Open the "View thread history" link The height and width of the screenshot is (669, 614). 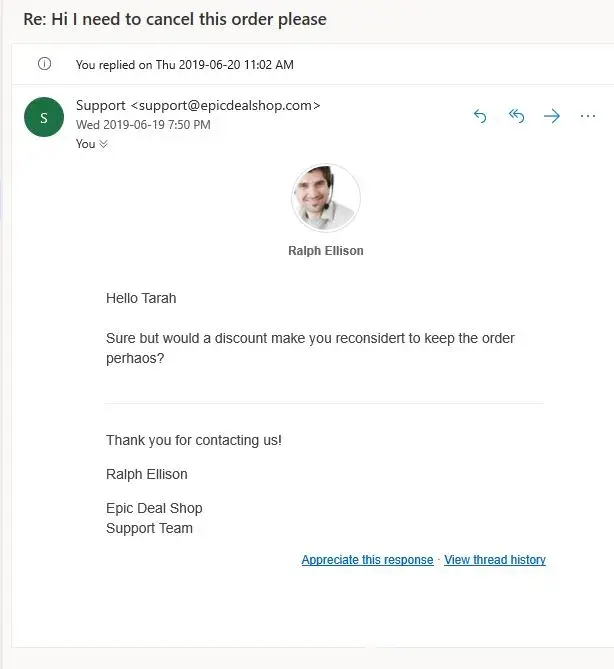point(495,560)
